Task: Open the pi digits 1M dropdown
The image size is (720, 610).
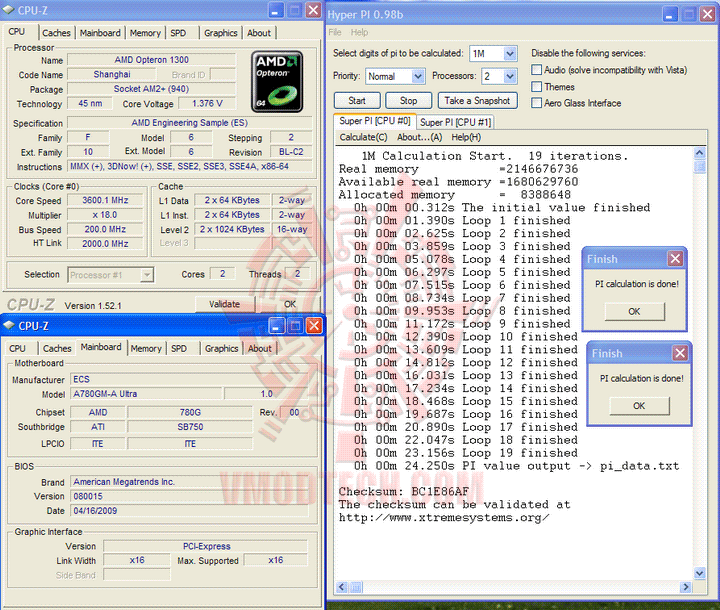Action: (x=510, y=54)
